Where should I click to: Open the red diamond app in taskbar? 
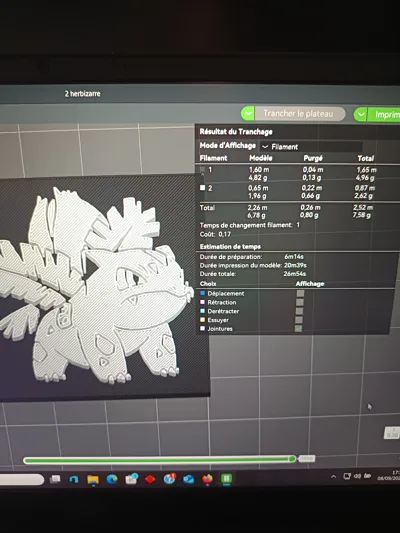click(150, 479)
